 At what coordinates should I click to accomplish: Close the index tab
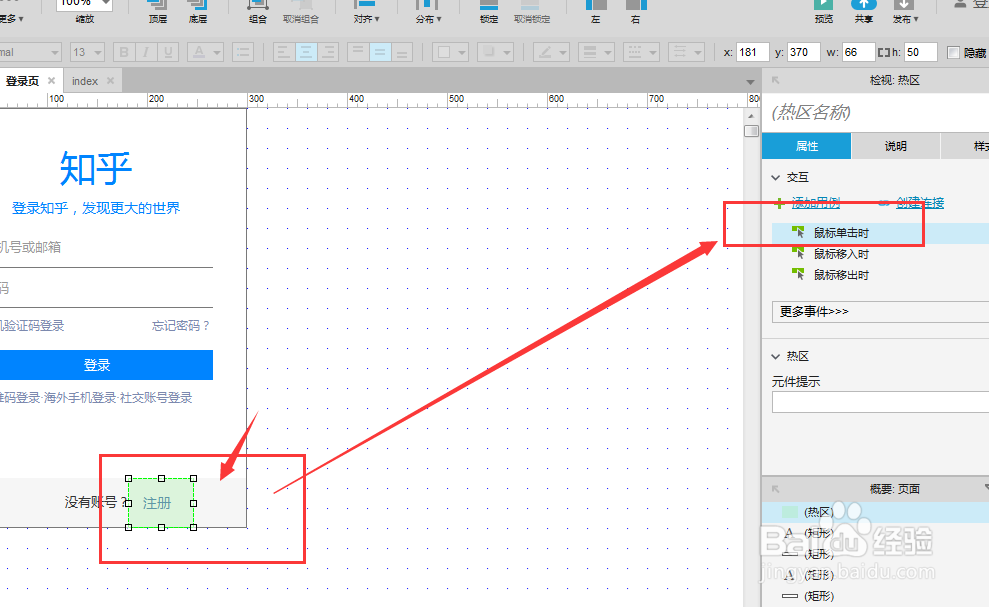(x=110, y=81)
